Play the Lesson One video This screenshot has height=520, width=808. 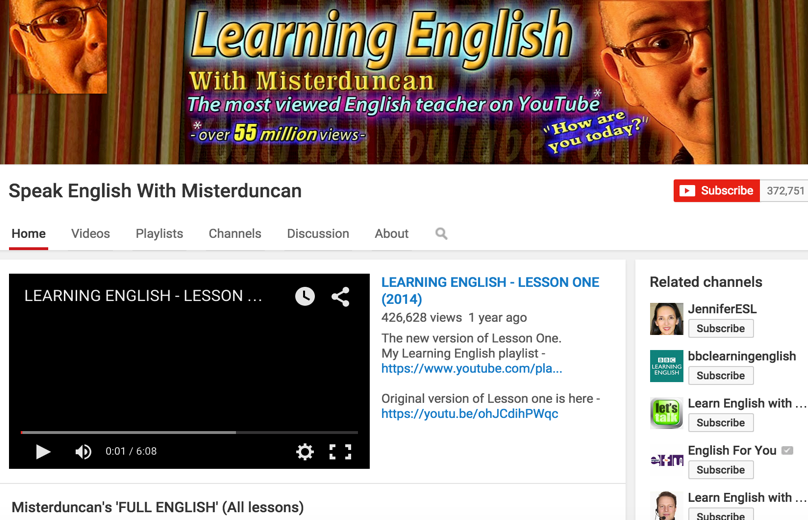click(x=43, y=452)
